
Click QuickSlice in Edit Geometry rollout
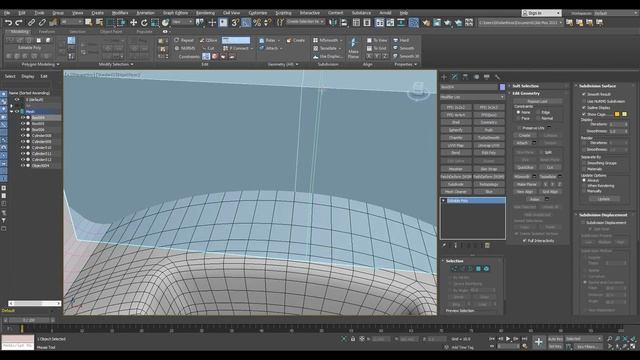coord(525,167)
